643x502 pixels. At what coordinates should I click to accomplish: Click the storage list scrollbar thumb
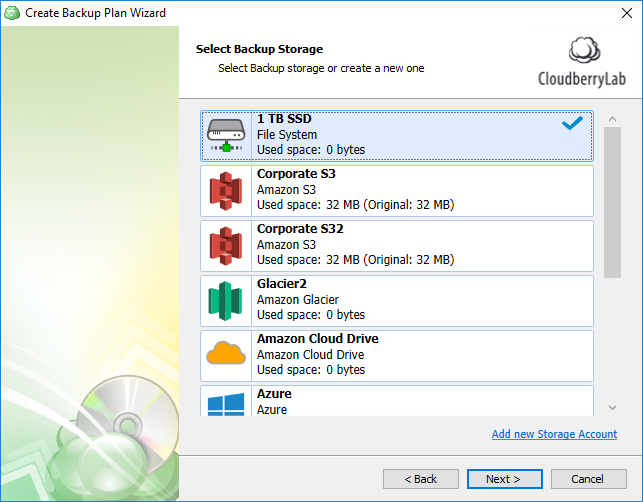pyautogui.click(x=612, y=203)
